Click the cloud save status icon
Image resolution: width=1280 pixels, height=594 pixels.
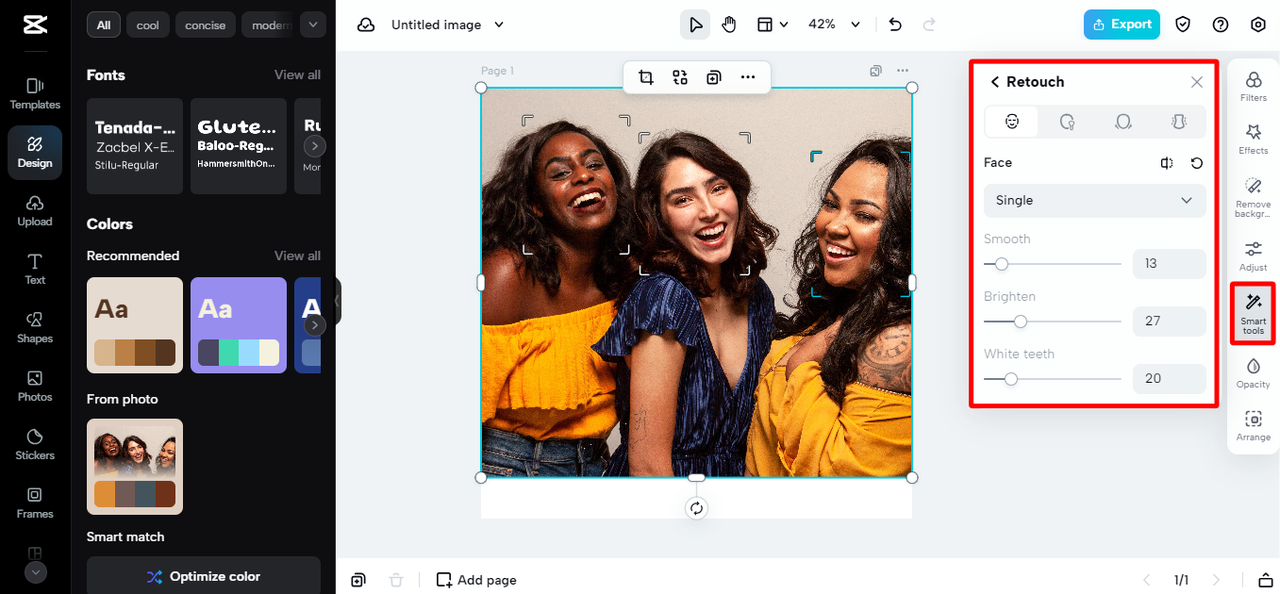[x=366, y=25]
